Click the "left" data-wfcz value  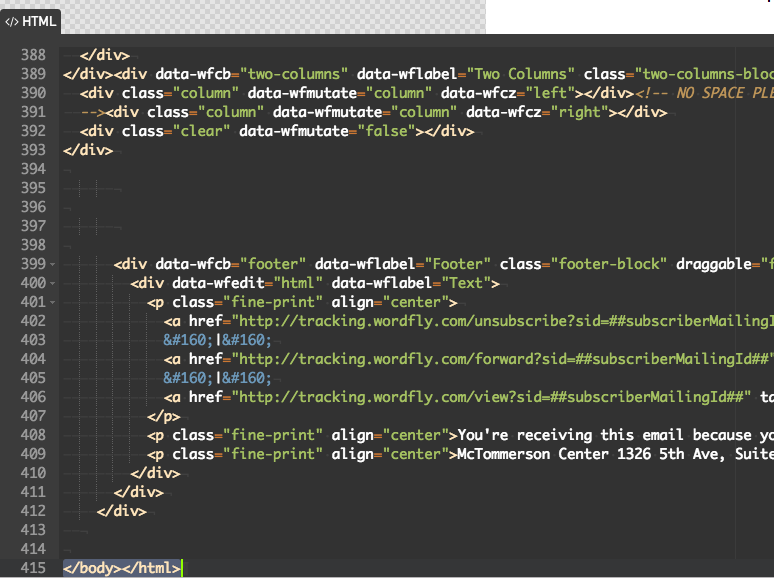pos(550,93)
